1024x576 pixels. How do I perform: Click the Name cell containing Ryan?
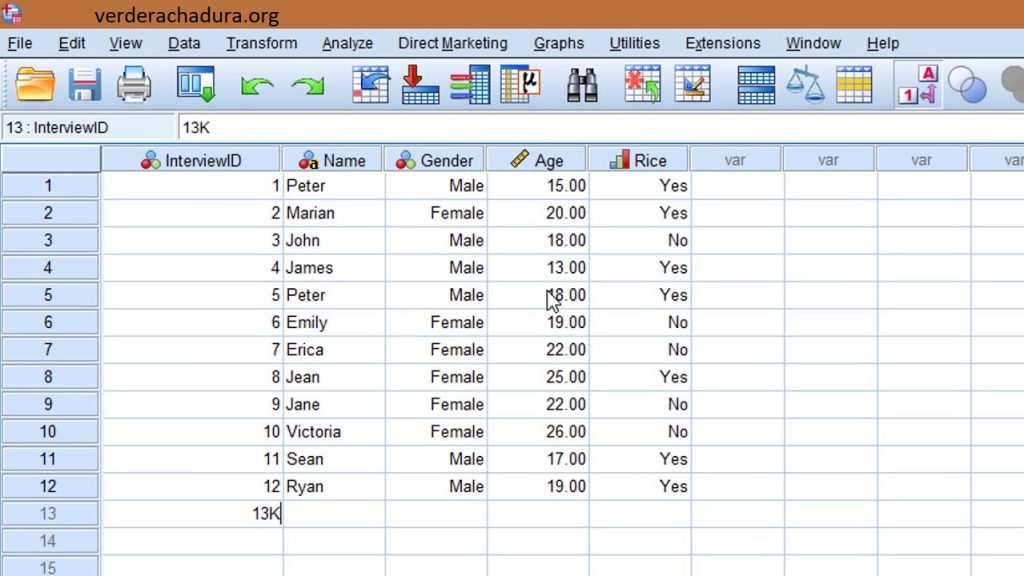pyautogui.click(x=334, y=486)
